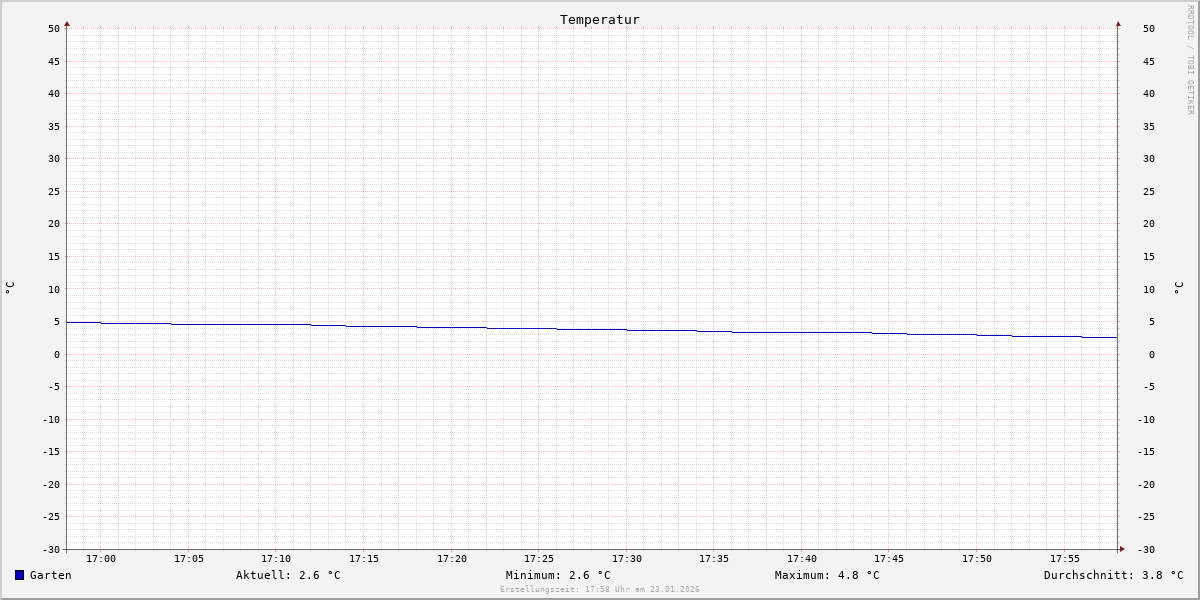Viewport: 1200px width, 600px height.
Task: Select the 'Garten' legend label
Action: click(51, 575)
